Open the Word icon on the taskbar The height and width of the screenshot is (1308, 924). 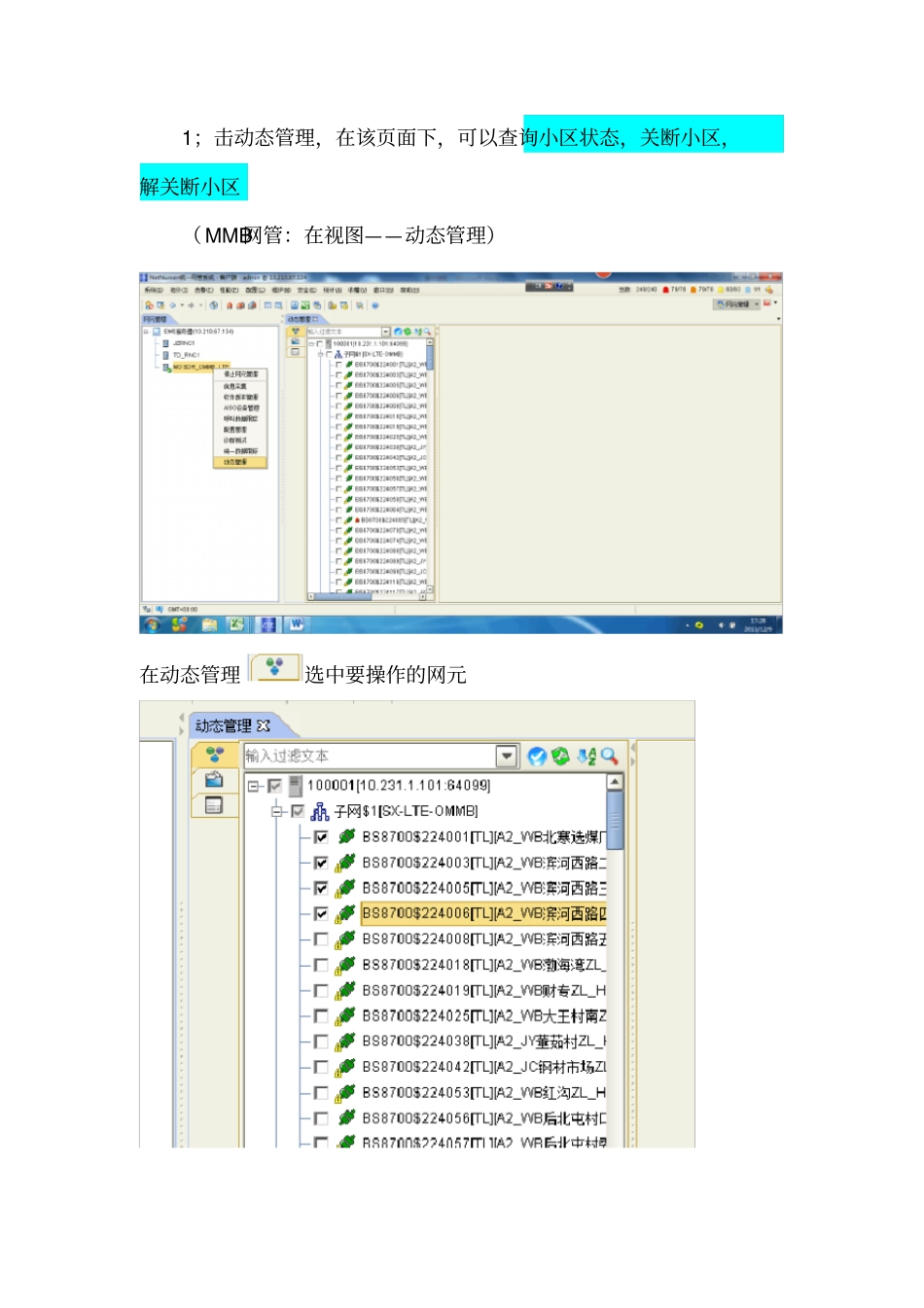(297, 624)
